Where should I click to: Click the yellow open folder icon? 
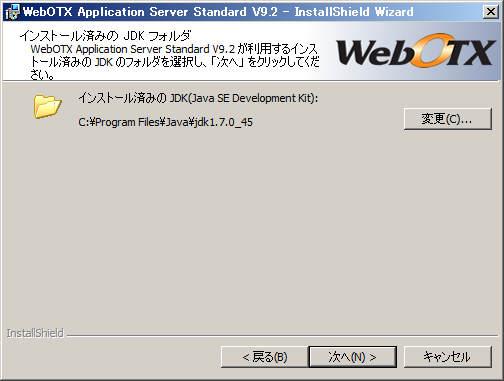coord(47,107)
